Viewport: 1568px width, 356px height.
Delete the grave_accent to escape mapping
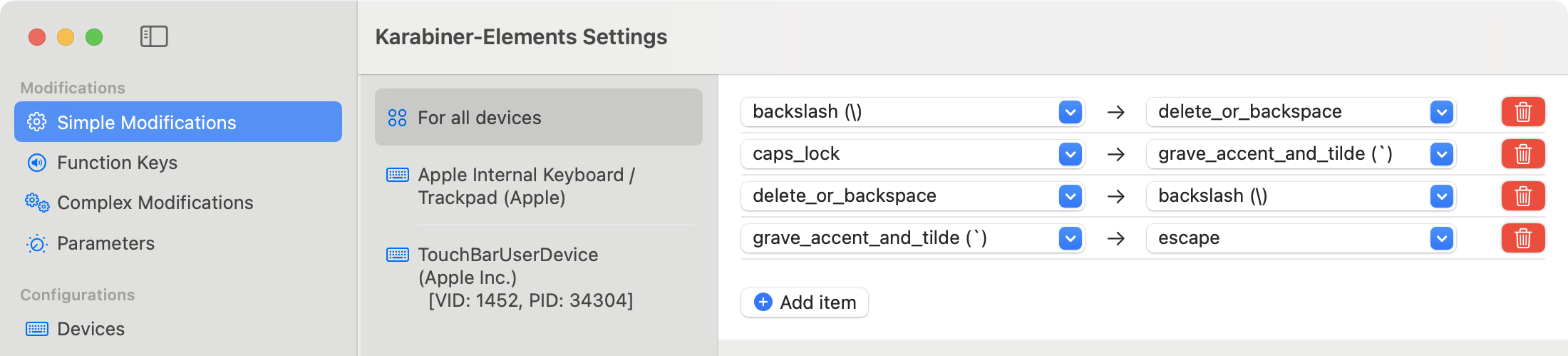1522,238
